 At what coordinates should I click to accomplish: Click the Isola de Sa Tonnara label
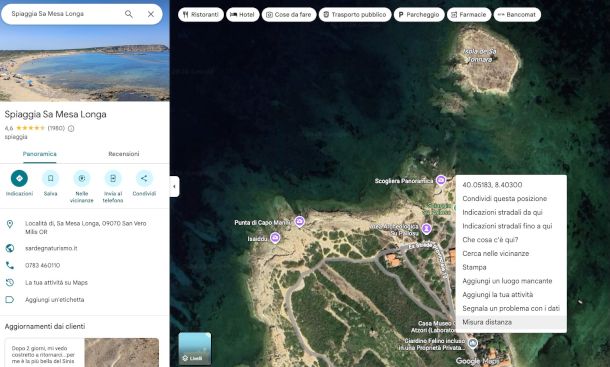(x=480, y=55)
